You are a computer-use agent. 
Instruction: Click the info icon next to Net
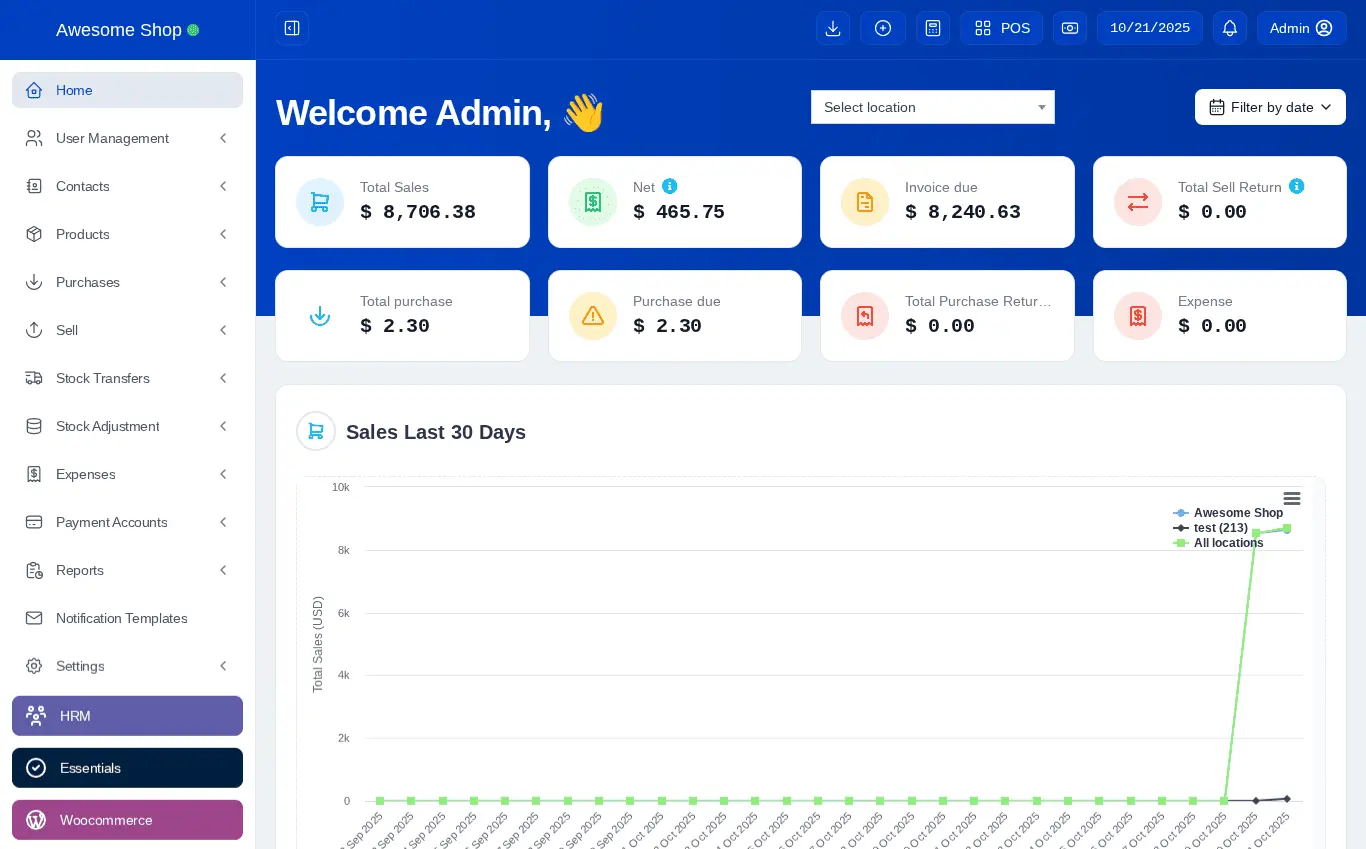point(669,186)
